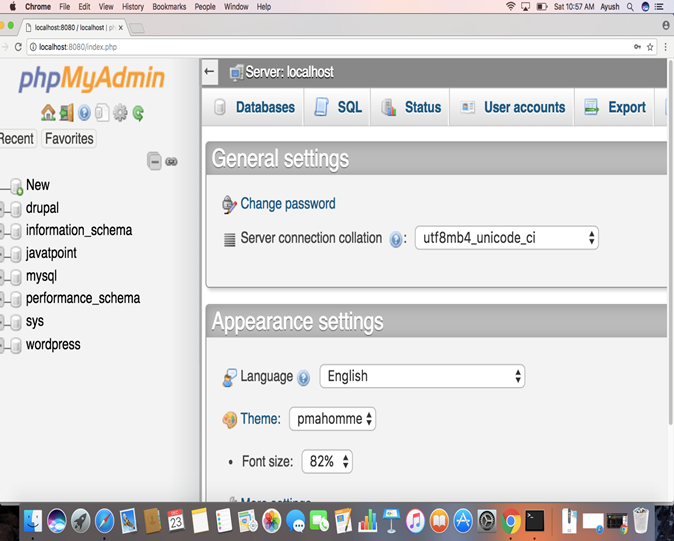Click the phpMyAdmin logo
Viewport: 674px width, 541px height.
92,78
